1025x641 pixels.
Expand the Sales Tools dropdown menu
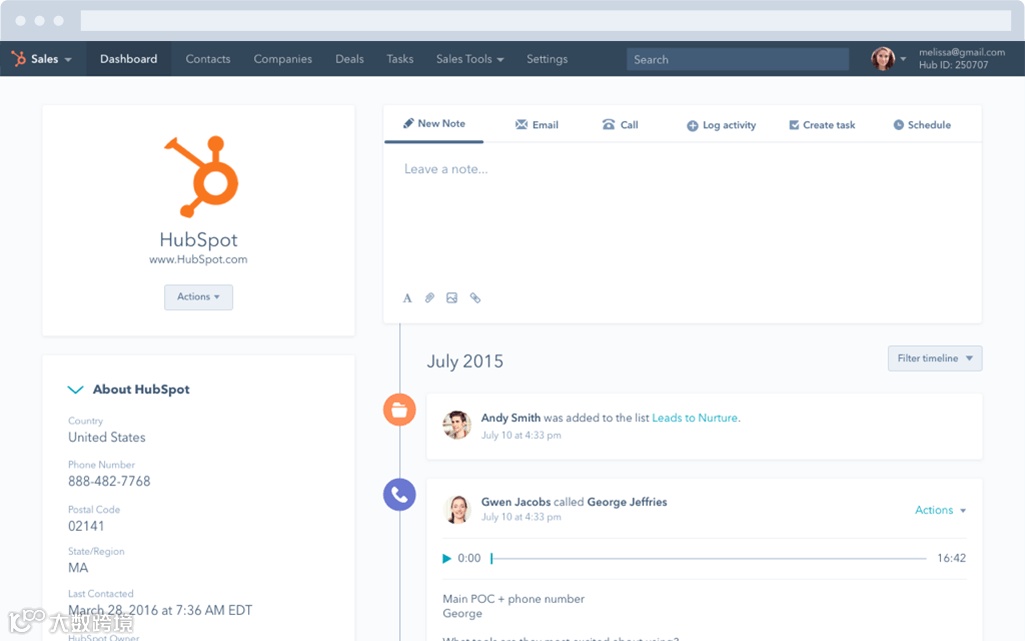[x=470, y=59]
